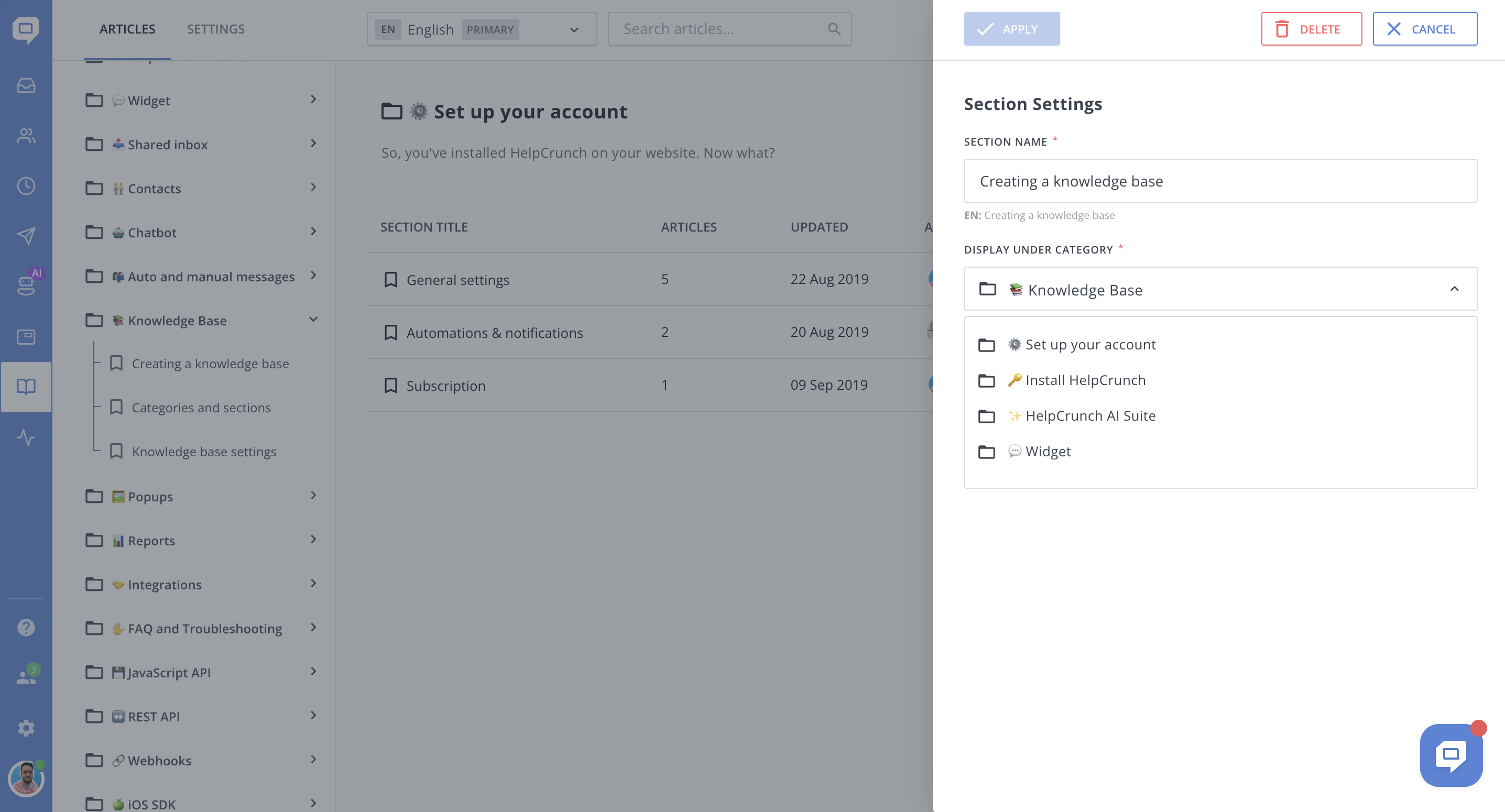Click the gear settings sidebar icon

coord(26,727)
